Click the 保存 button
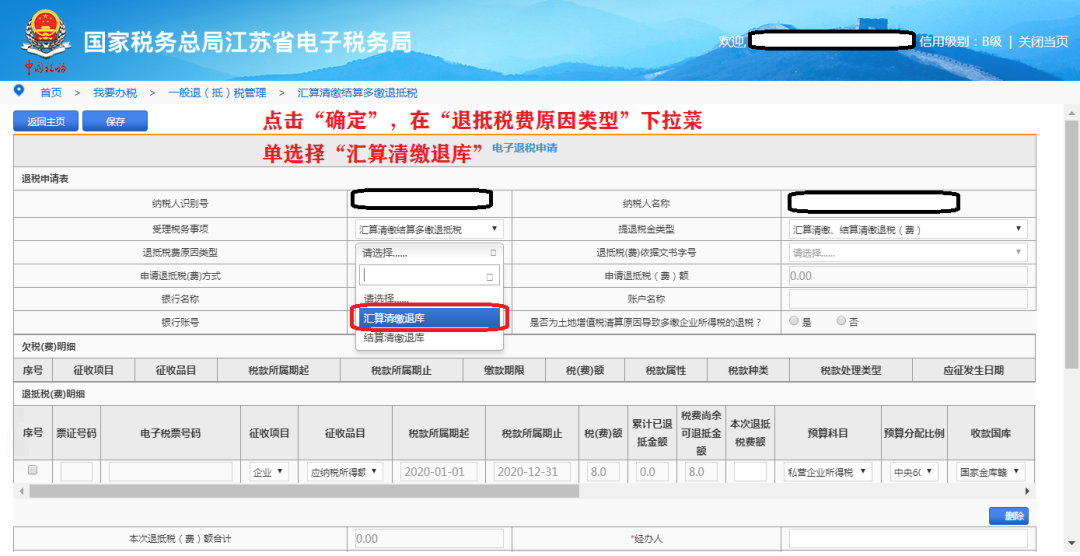Viewport: 1080px width, 556px height. [x=115, y=121]
